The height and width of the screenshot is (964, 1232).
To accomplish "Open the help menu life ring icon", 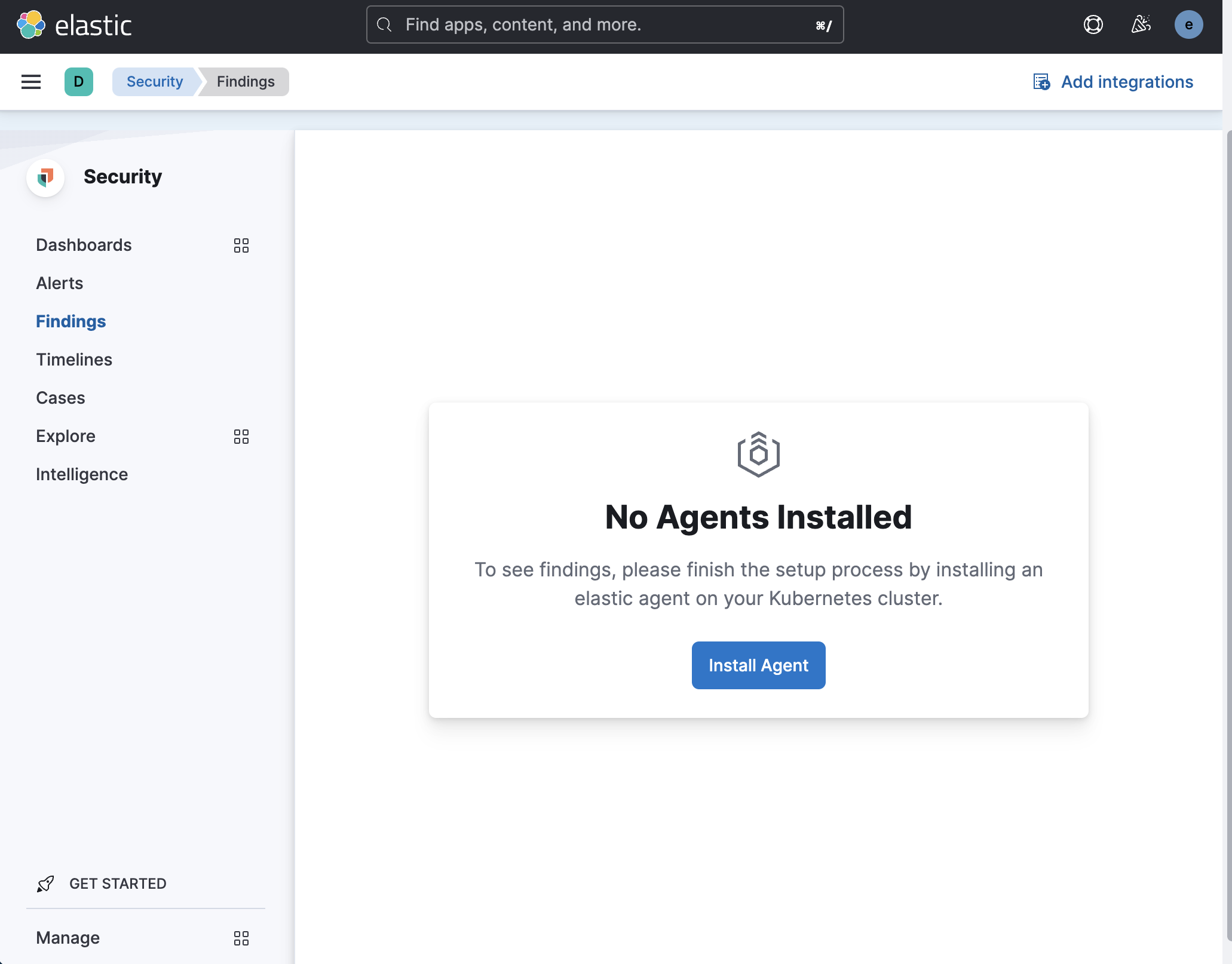I will [1092, 24].
